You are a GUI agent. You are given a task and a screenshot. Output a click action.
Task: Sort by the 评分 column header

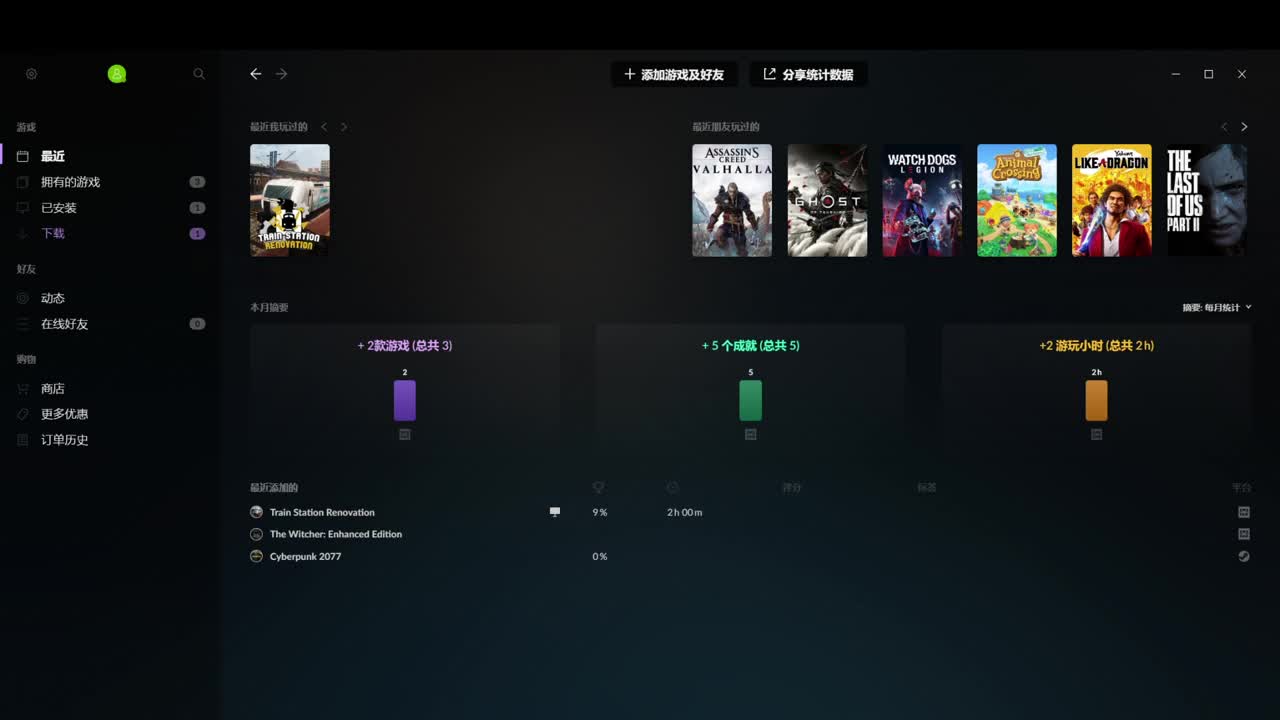coord(792,488)
